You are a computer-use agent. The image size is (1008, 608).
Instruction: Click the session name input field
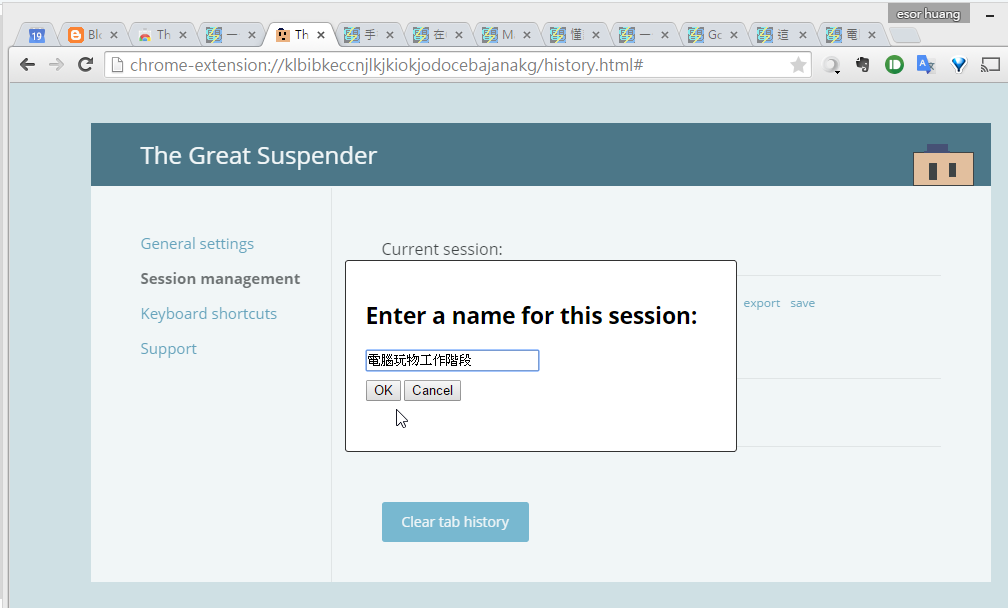453,361
